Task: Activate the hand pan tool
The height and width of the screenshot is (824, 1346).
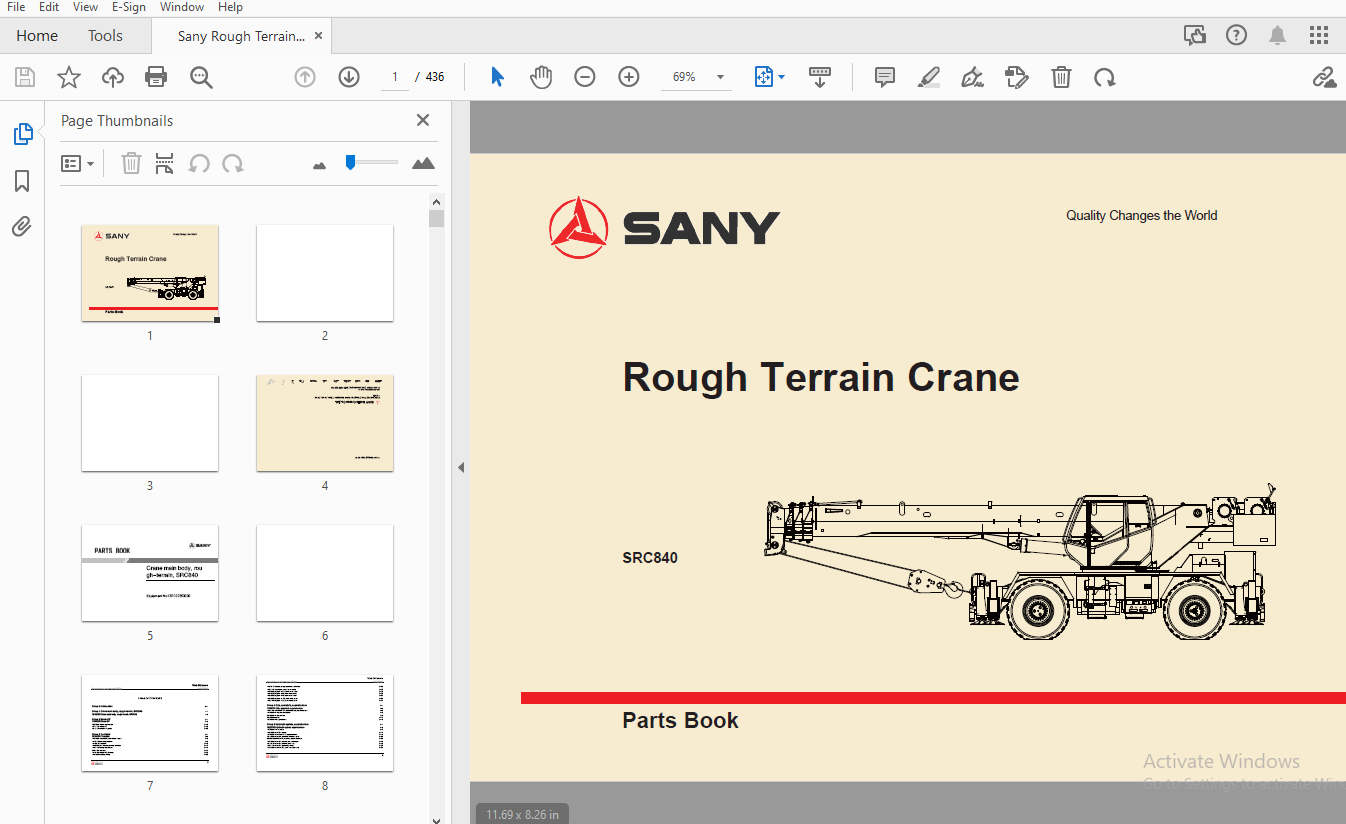Action: (x=541, y=77)
